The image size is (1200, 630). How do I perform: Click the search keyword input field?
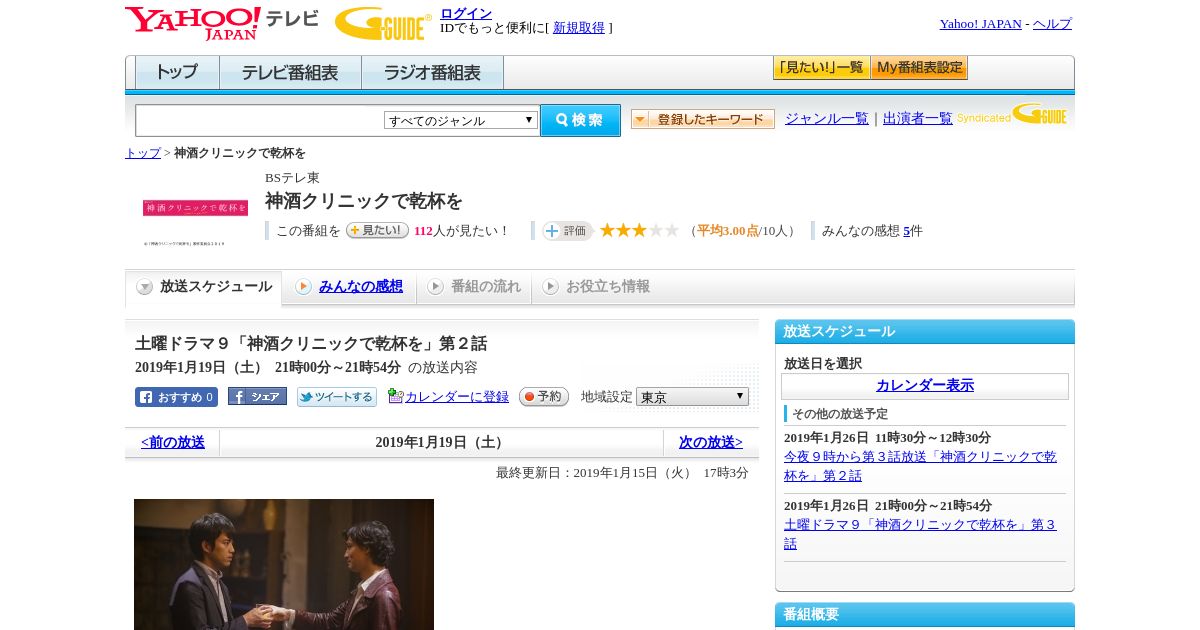[x=260, y=120]
